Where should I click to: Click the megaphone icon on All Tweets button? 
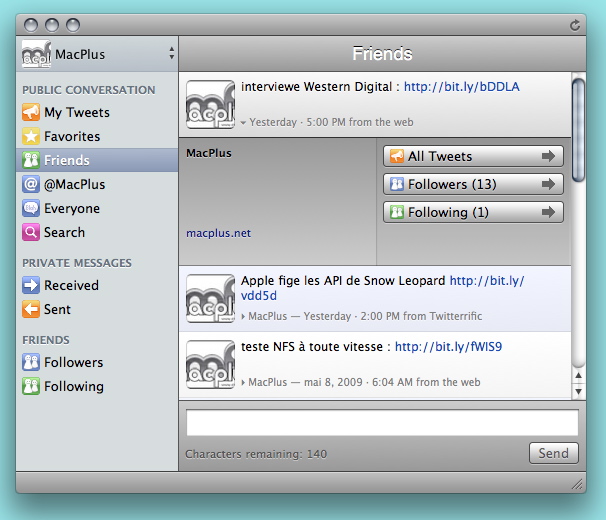(397, 156)
